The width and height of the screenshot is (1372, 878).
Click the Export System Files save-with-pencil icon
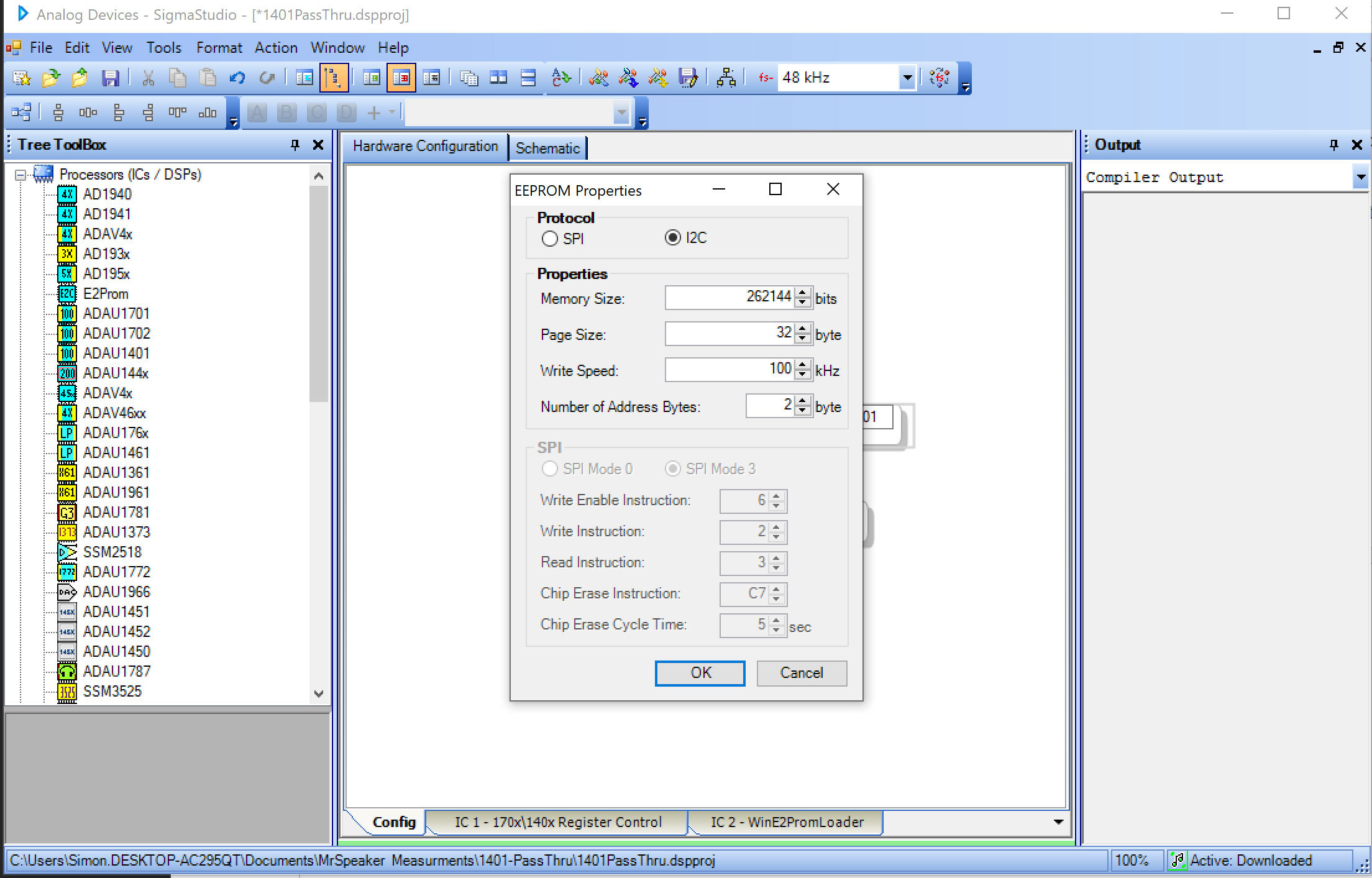coord(688,78)
